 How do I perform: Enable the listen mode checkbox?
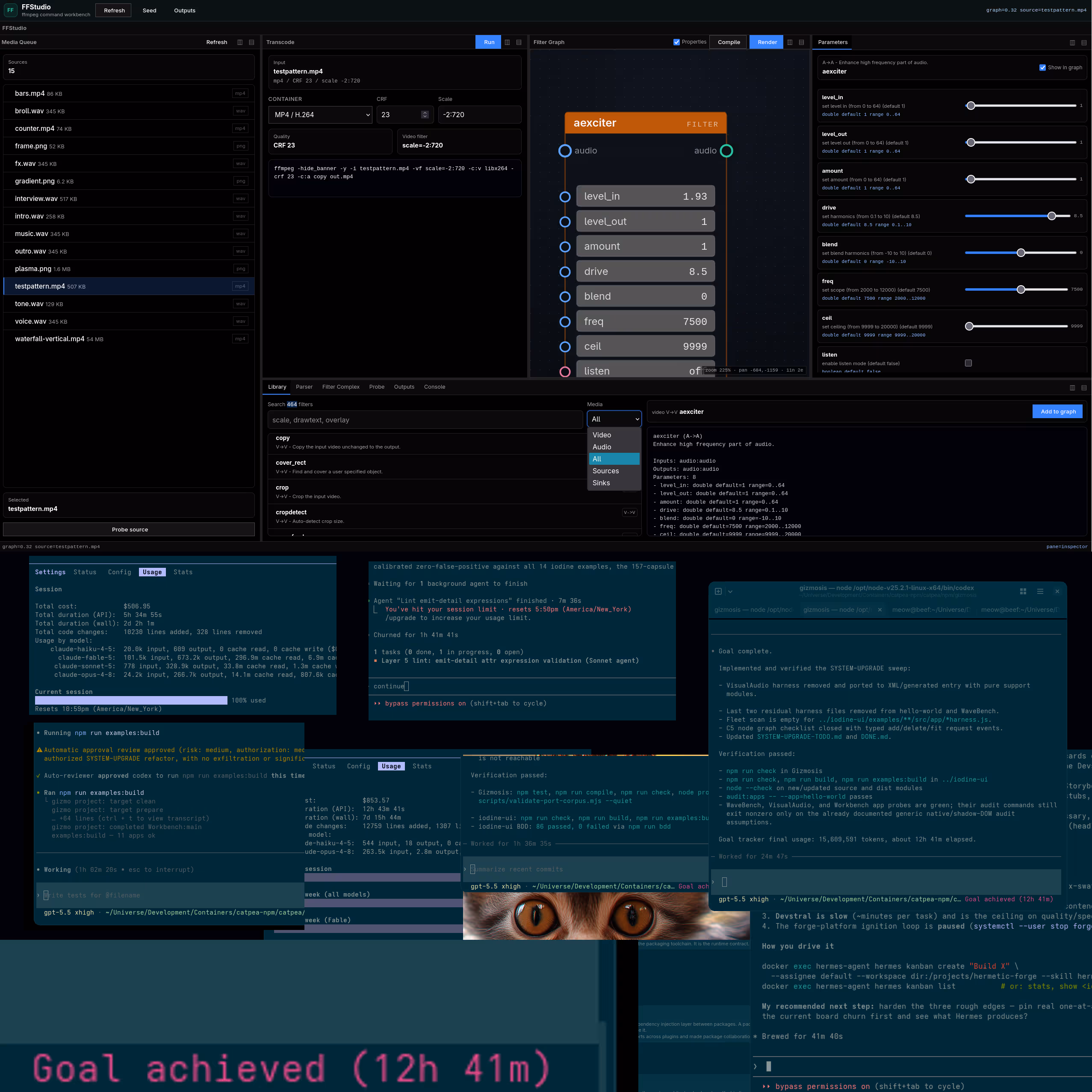pos(968,363)
